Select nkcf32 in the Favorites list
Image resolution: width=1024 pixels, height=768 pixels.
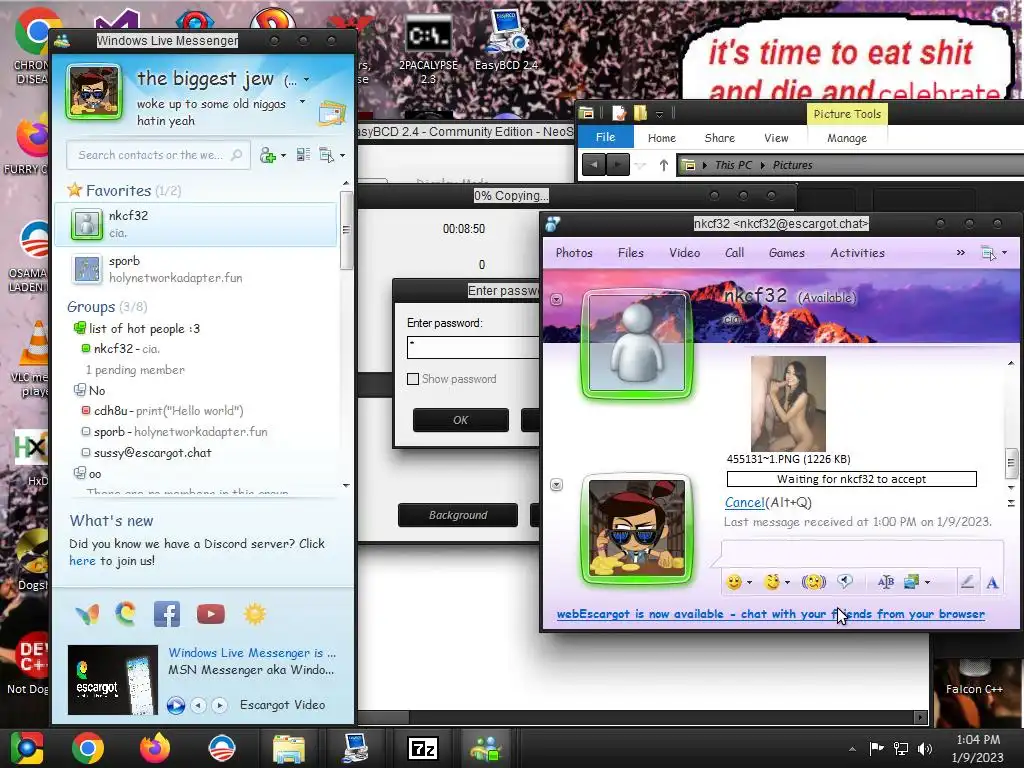coord(195,224)
